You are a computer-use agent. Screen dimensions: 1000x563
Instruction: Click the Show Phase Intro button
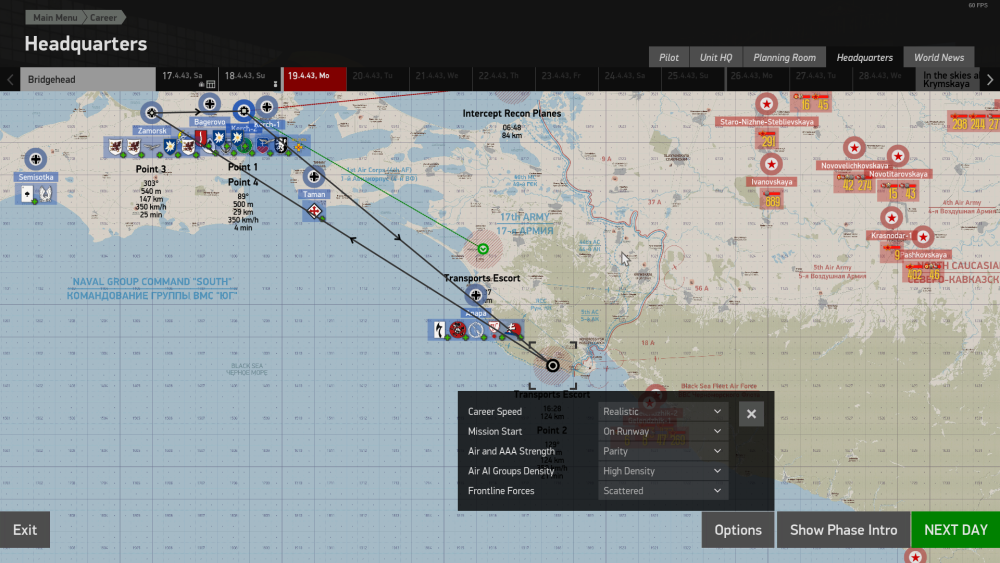click(843, 530)
